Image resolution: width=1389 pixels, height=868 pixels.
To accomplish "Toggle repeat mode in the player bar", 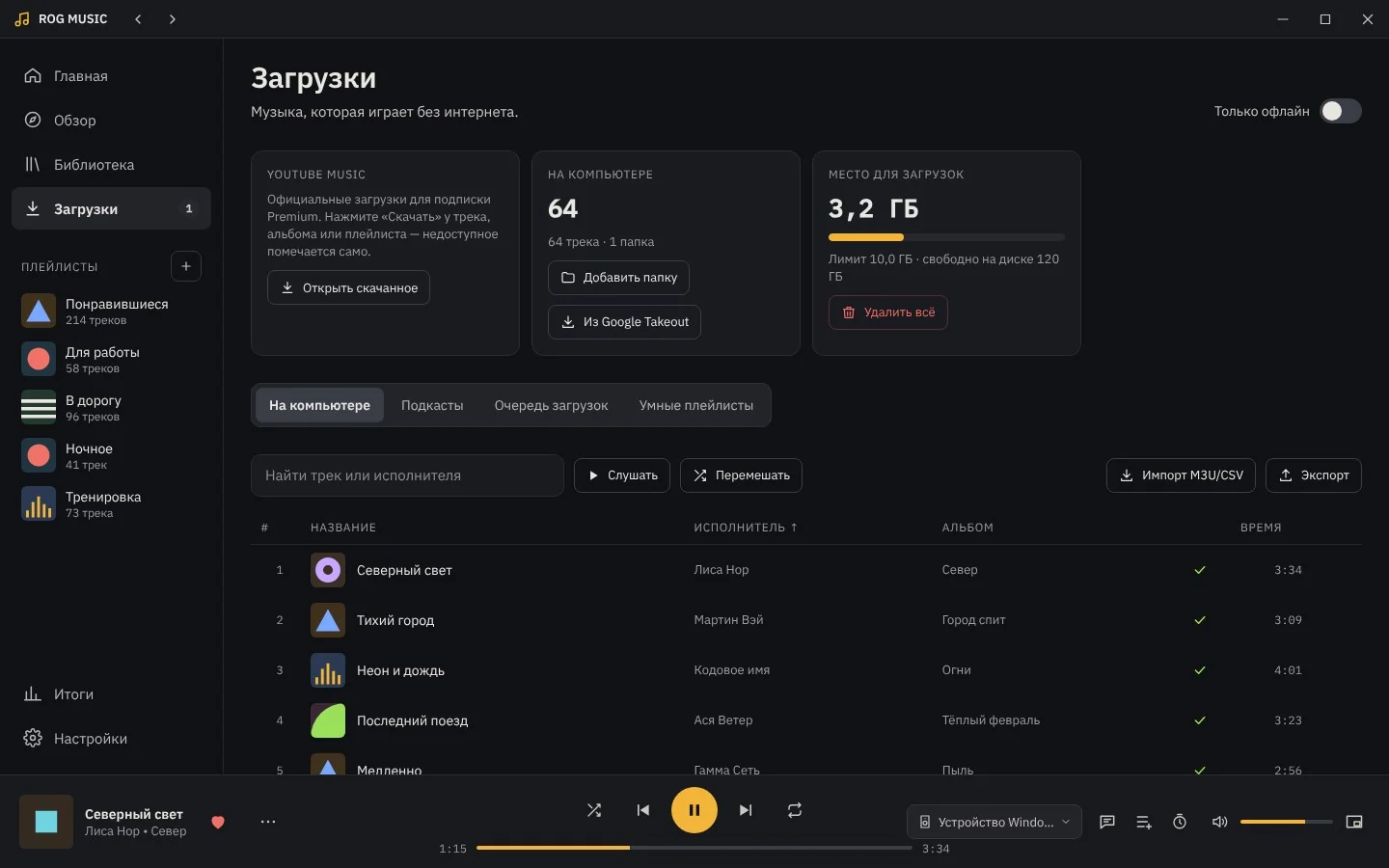I will click(x=795, y=810).
